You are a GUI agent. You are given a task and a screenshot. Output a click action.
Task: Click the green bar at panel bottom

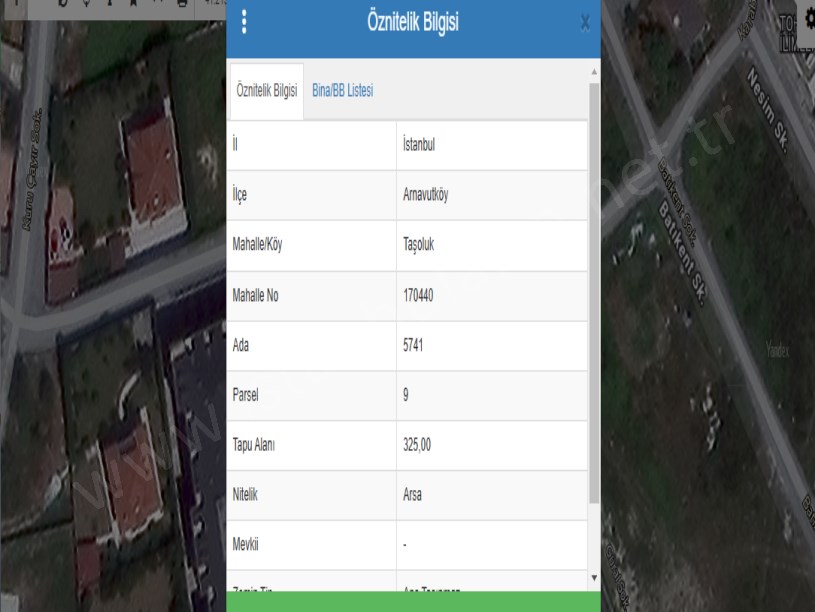pyautogui.click(x=413, y=601)
